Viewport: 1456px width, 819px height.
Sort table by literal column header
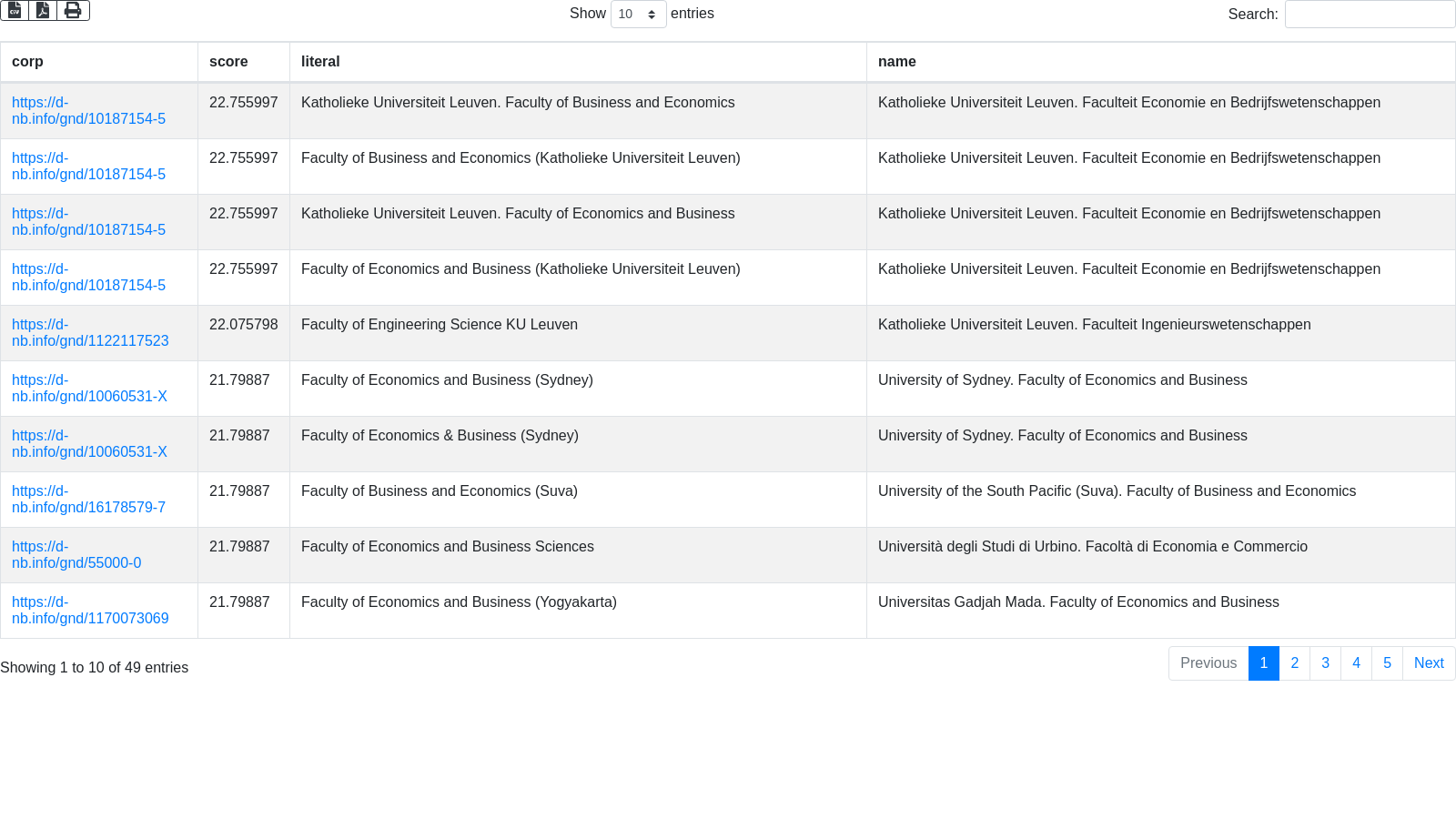[320, 62]
